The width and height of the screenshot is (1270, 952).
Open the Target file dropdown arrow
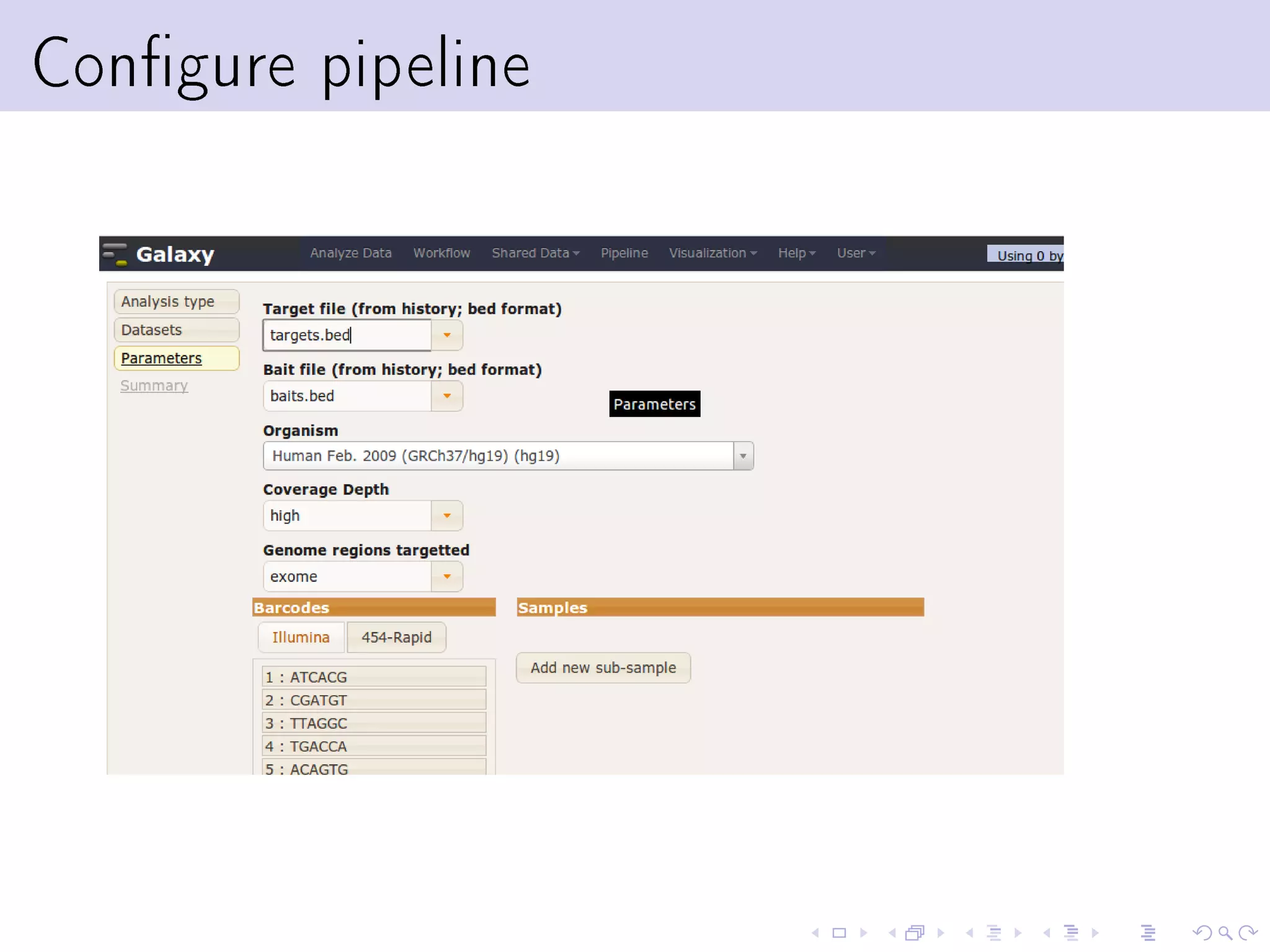(447, 335)
